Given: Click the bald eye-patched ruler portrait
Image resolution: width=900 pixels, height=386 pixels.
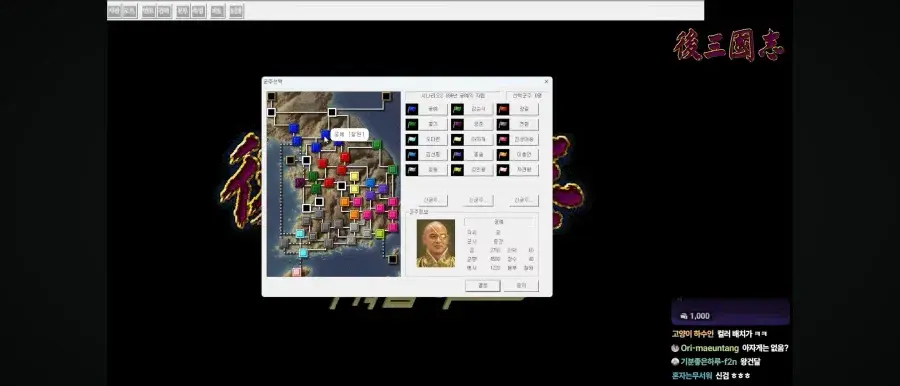Looking at the screenshot, I should pos(436,244).
